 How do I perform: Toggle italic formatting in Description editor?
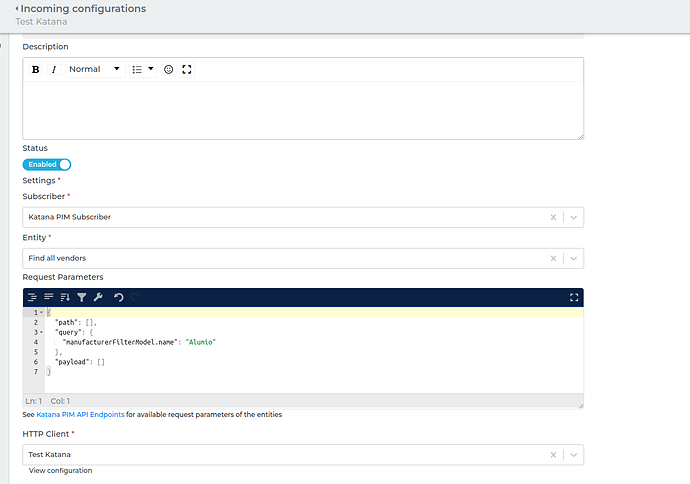tap(54, 70)
